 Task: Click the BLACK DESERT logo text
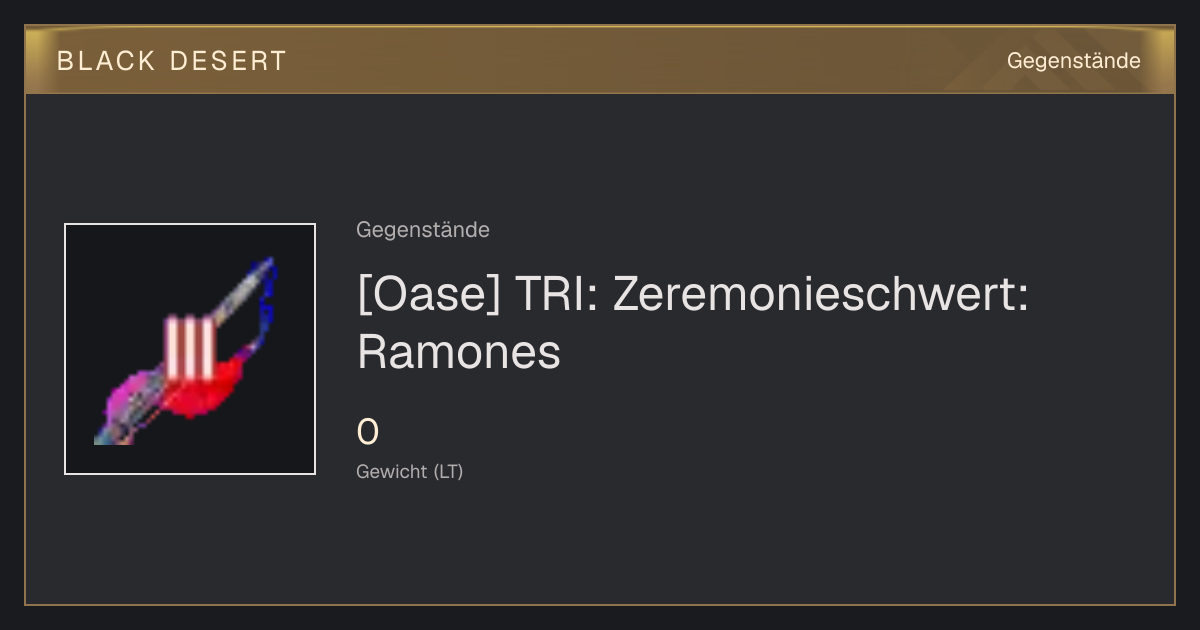click(172, 61)
